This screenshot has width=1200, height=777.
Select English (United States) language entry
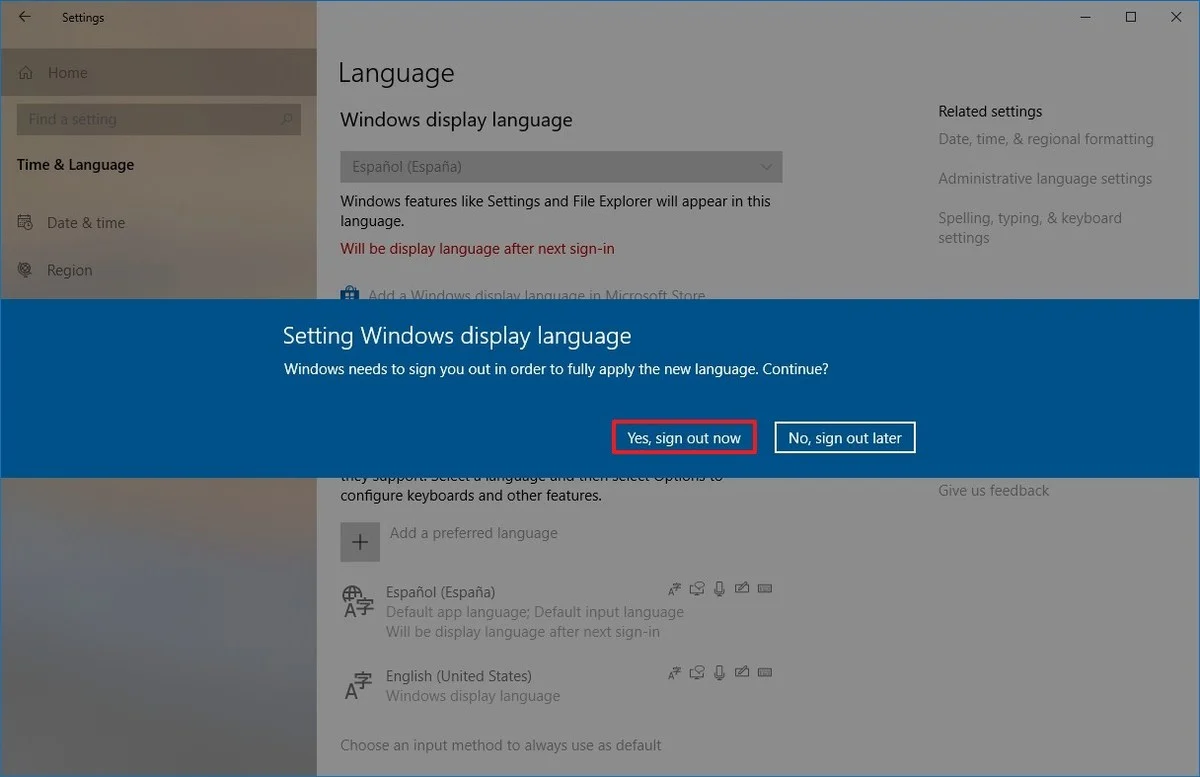click(x=459, y=677)
